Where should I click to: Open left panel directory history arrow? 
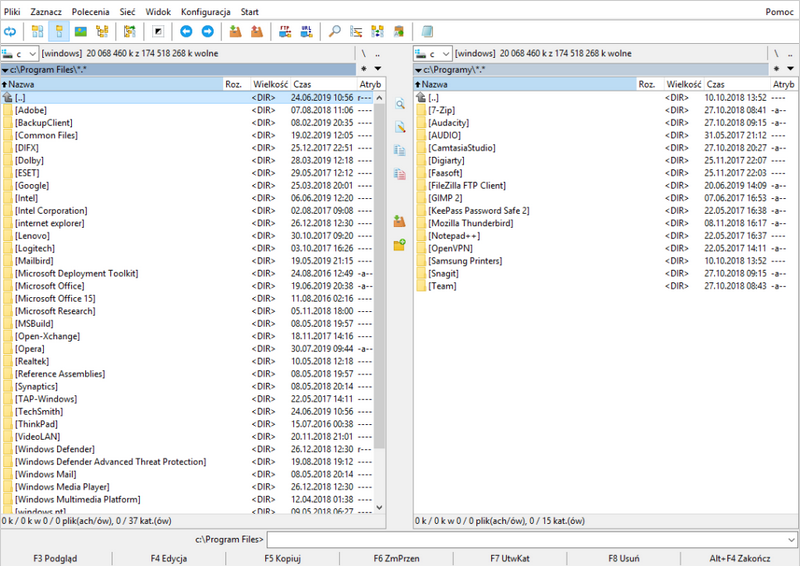(378, 68)
